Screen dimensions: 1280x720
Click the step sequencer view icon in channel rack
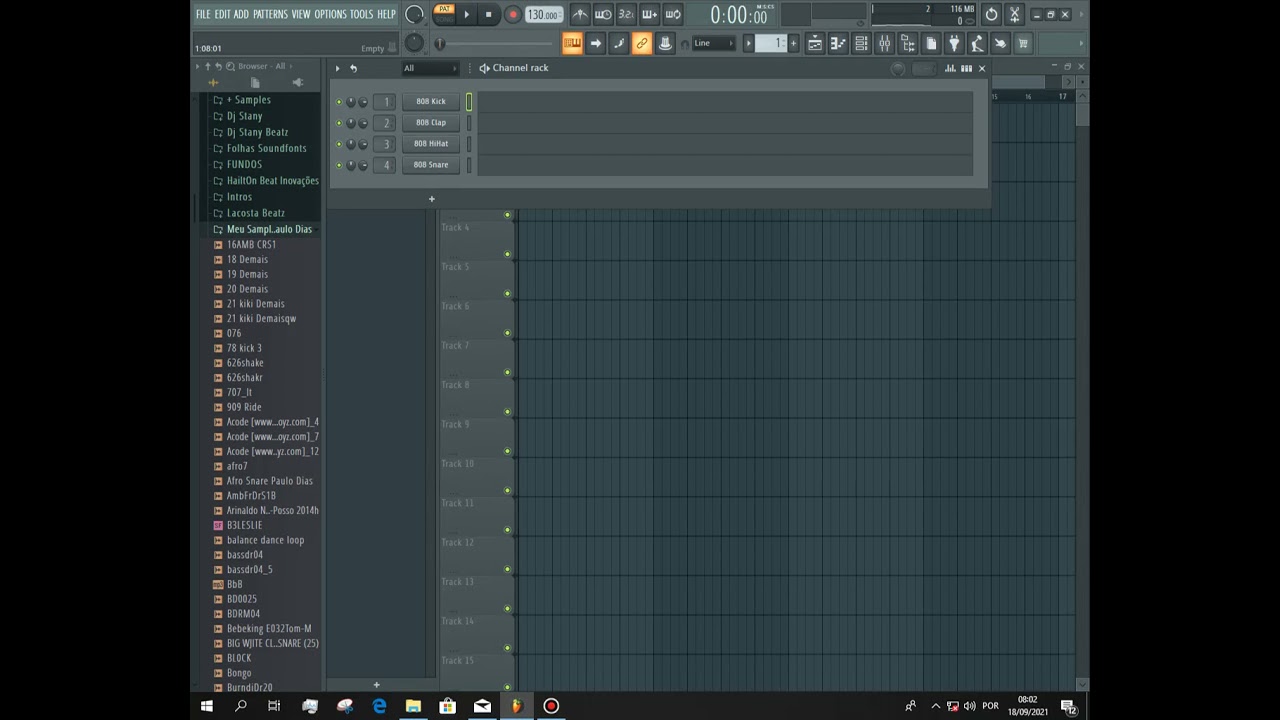point(966,68)
